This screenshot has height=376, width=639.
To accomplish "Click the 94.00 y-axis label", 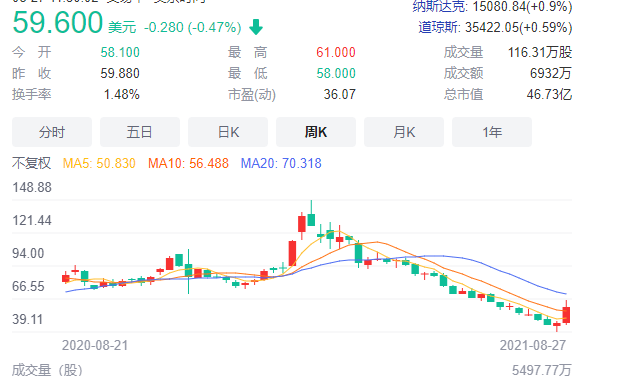I will pos(28,253).
